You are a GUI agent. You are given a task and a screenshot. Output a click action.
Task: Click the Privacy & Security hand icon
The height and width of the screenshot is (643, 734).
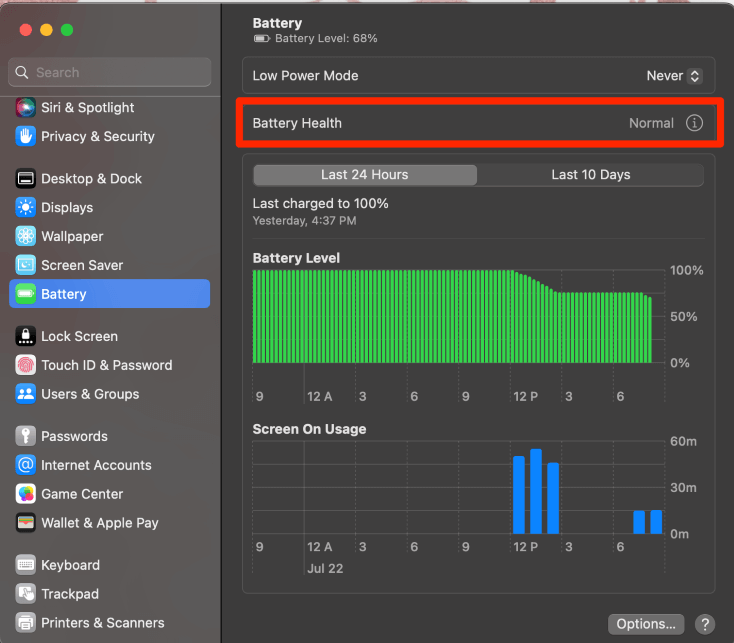pyautogui.click(x=25, y=136)
